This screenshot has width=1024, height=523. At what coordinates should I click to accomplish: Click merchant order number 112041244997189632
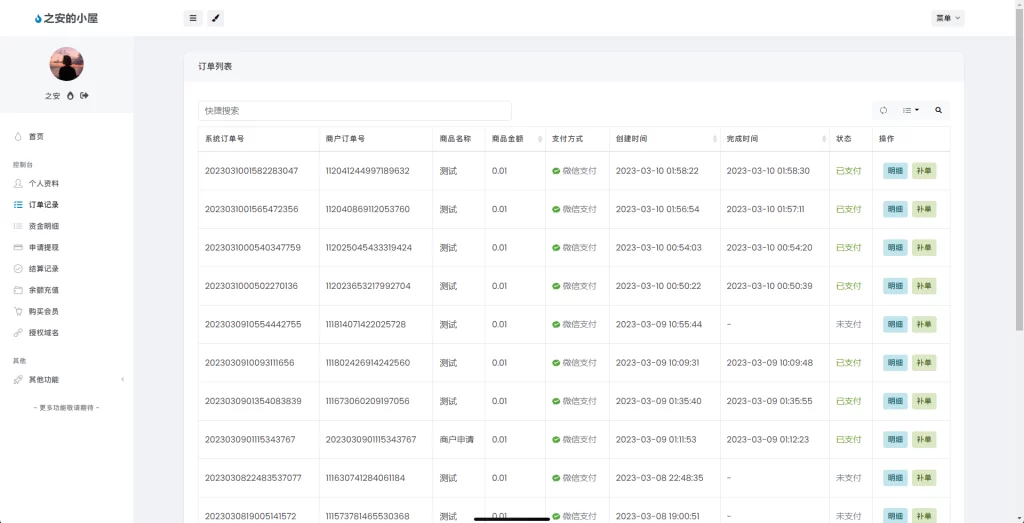[368, 171]
